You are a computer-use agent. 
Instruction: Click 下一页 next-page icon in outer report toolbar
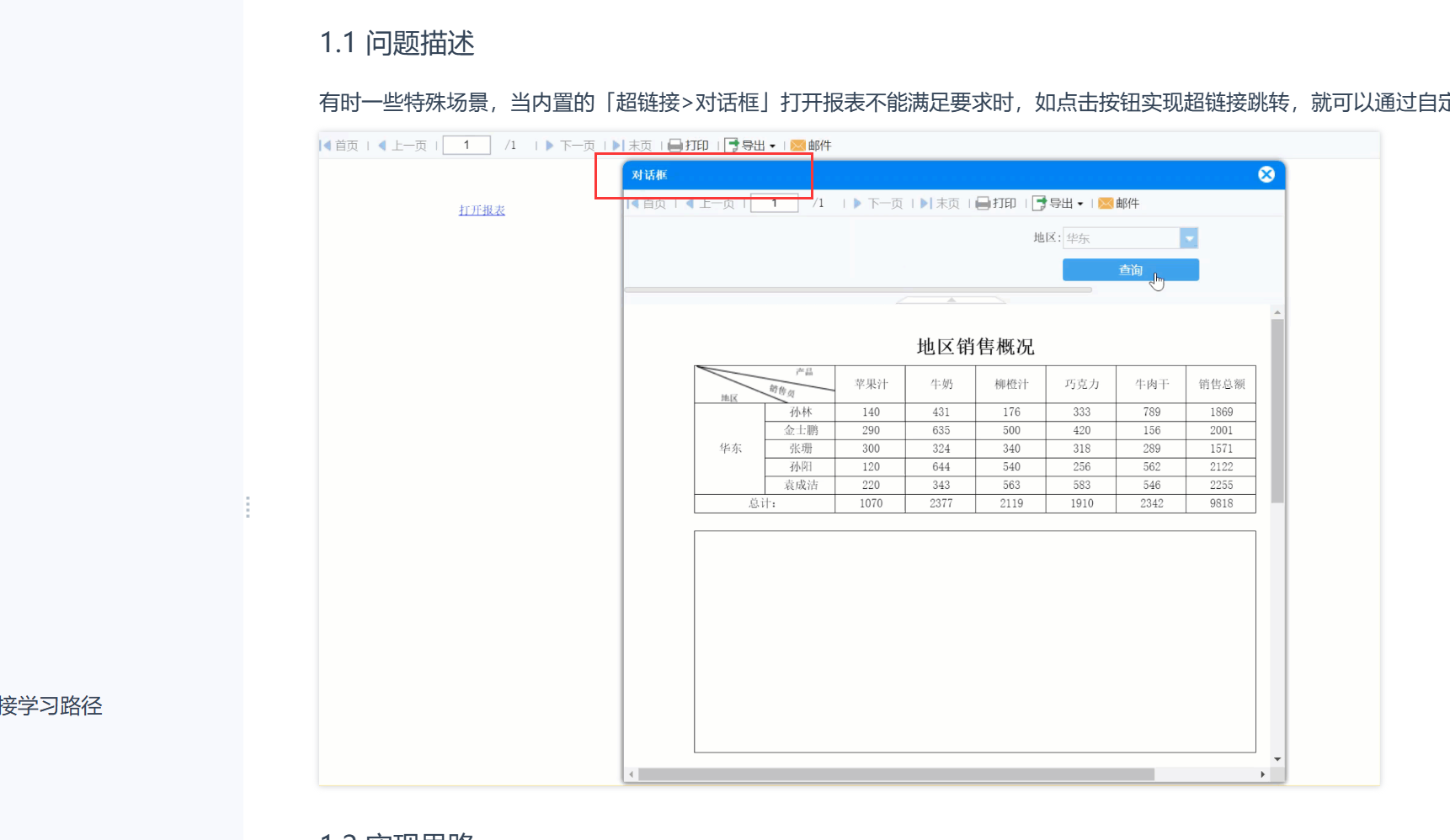[550, 146]
